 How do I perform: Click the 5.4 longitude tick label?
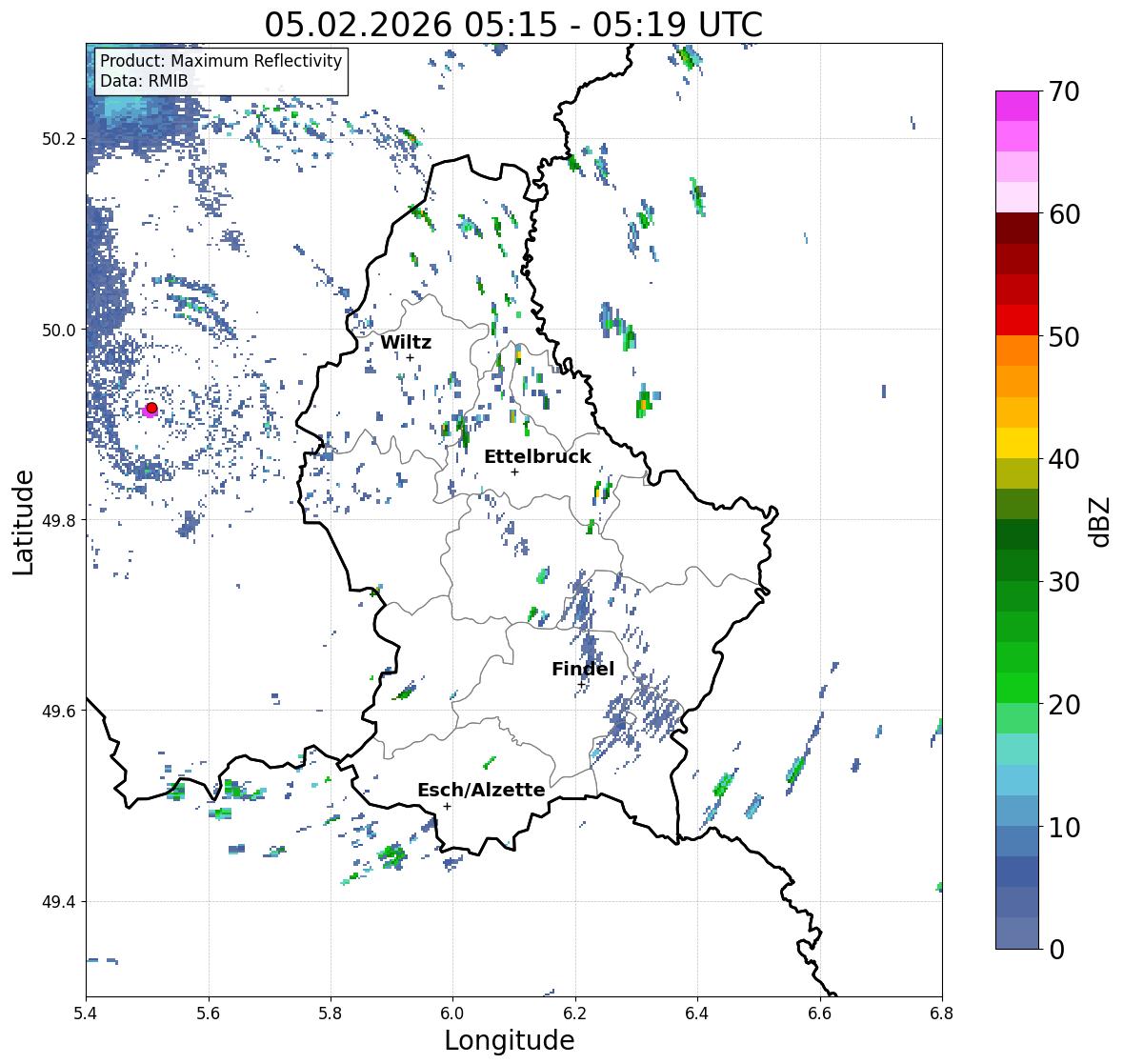click(x=86, y=1013)
